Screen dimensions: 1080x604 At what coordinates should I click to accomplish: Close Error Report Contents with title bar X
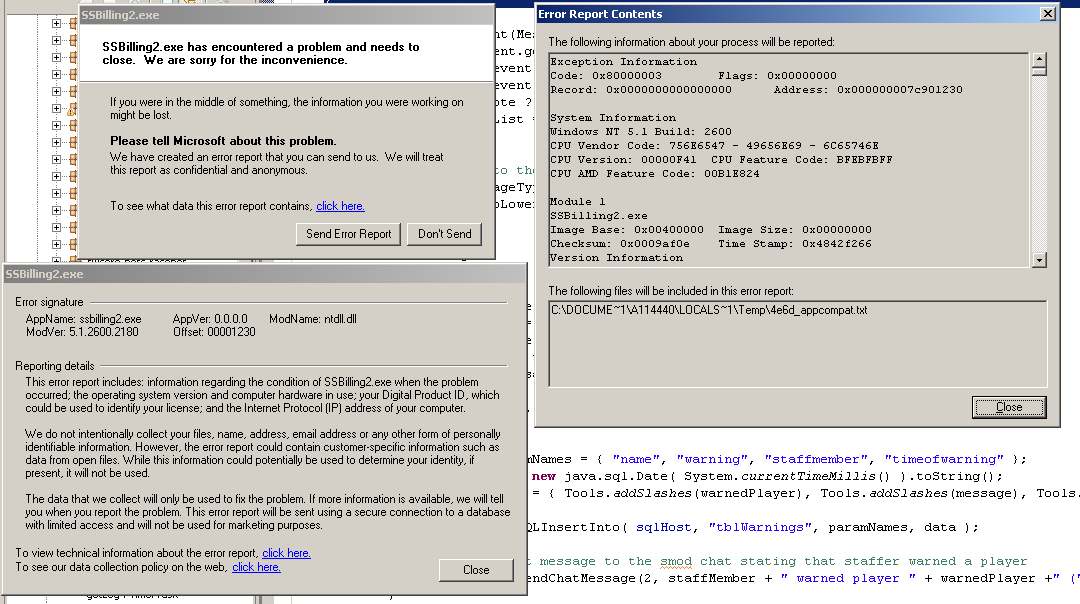[1048, 14]
